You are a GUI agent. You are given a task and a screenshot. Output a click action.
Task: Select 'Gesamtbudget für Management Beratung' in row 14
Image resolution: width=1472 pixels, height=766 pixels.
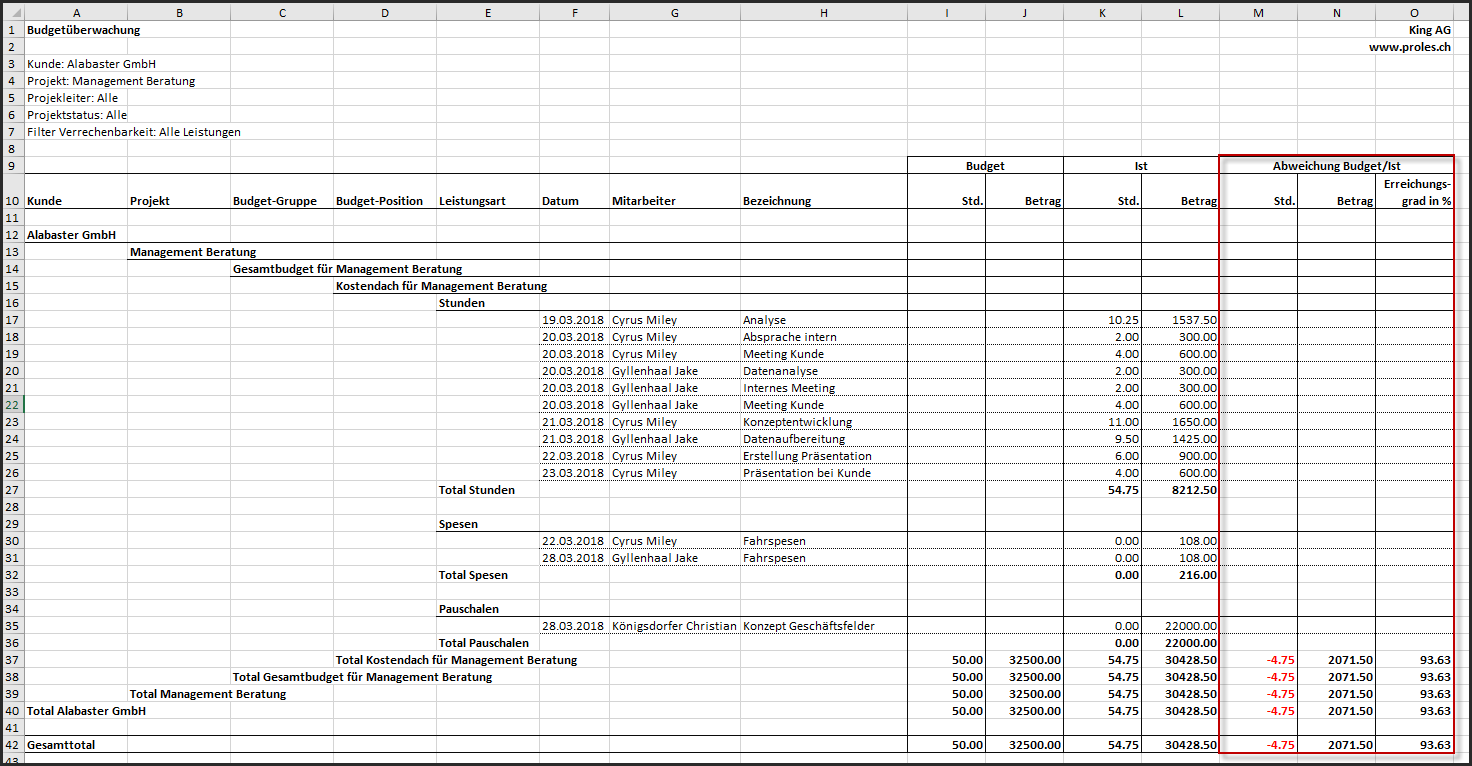tap(347, 269)
